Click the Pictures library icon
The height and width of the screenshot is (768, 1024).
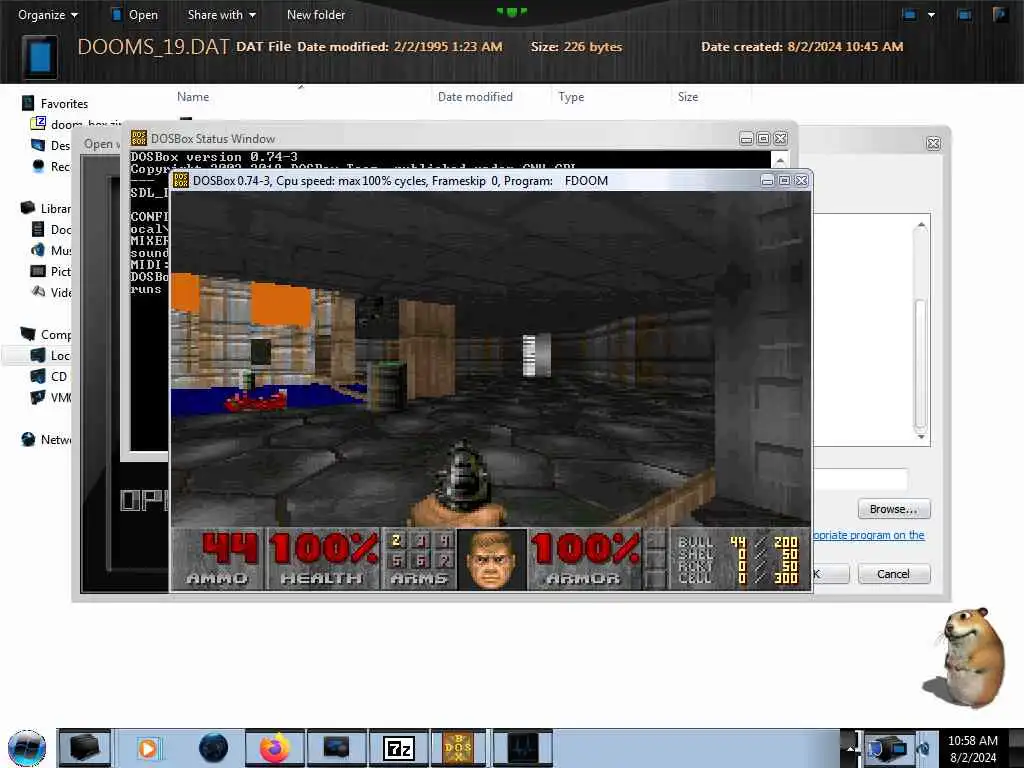pyautogui.click(x=39, y=271)
